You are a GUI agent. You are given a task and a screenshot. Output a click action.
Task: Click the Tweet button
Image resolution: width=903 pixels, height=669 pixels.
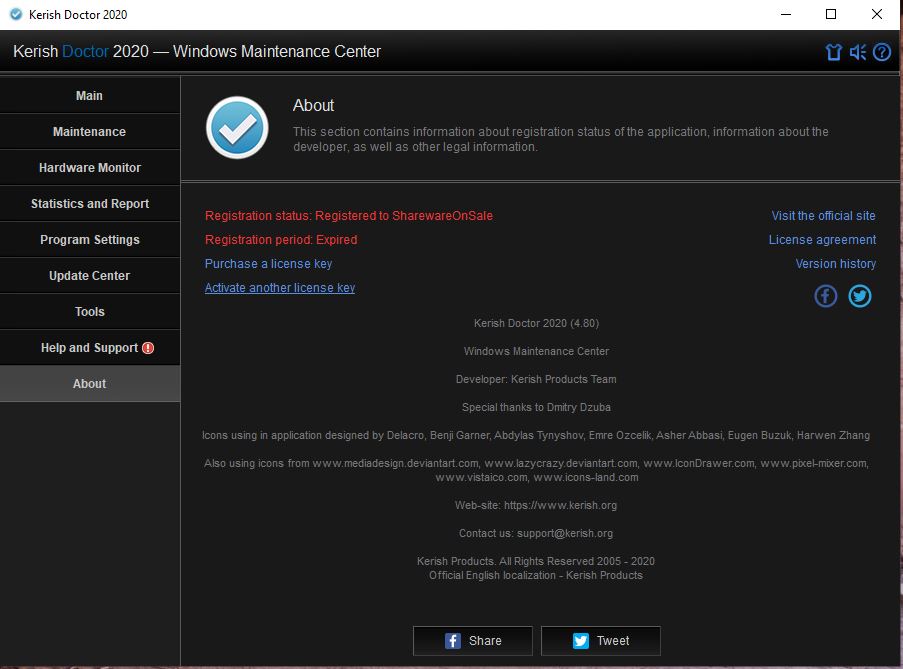[601, 641]
